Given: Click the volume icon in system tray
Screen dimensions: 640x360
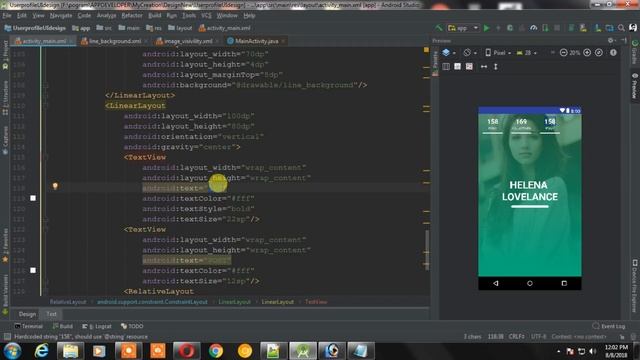Looking at the screenshot, I should 593,351.
